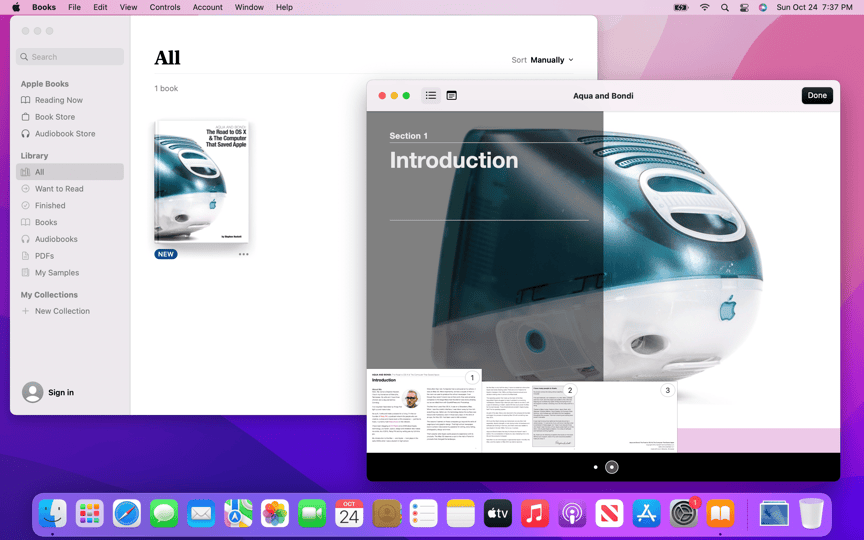Image resolution: width=864 pixels, height=540 pixels.
Task: Open System Preferences from the Dock
Action: (x=683, y=514)
